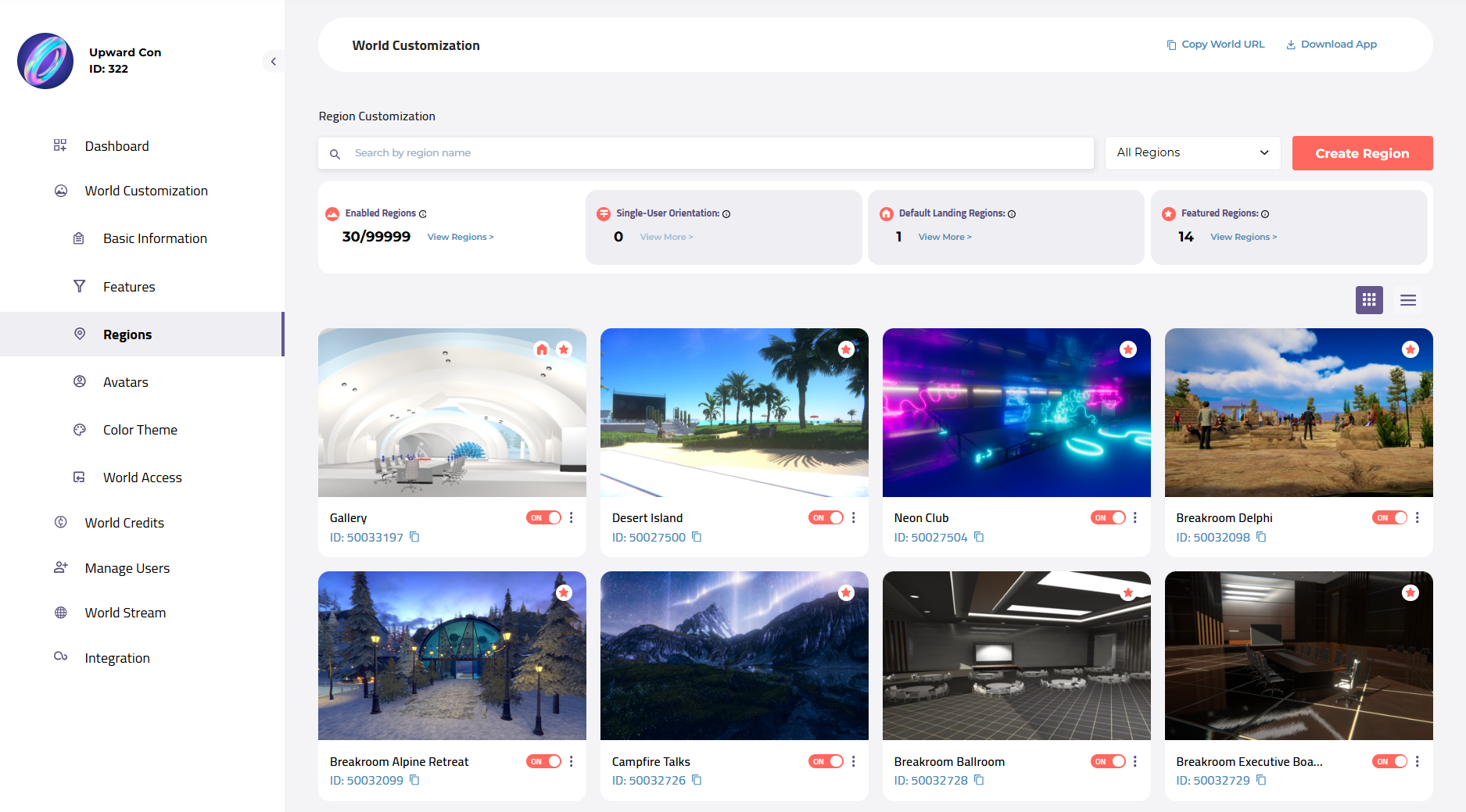Copy Breakroom Delphi region ID icon

click(1261, 537)
